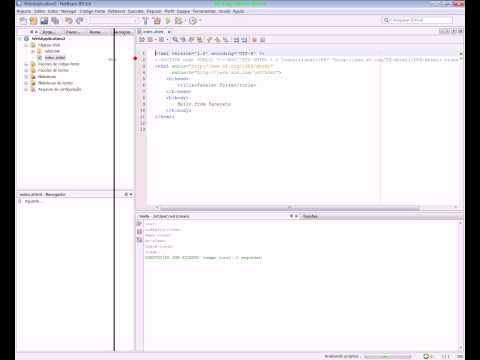
Task: Click the Shift Line Right editor icon
Action: pos(244,40)
